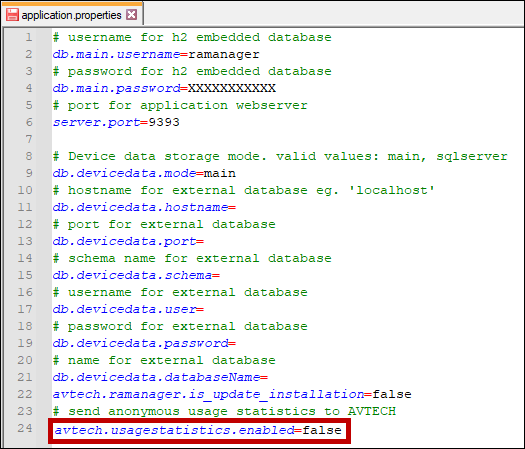Screen dimensions: 525x449
Task: Click the red save icon on application.properties tab
Action: point(12,15)
